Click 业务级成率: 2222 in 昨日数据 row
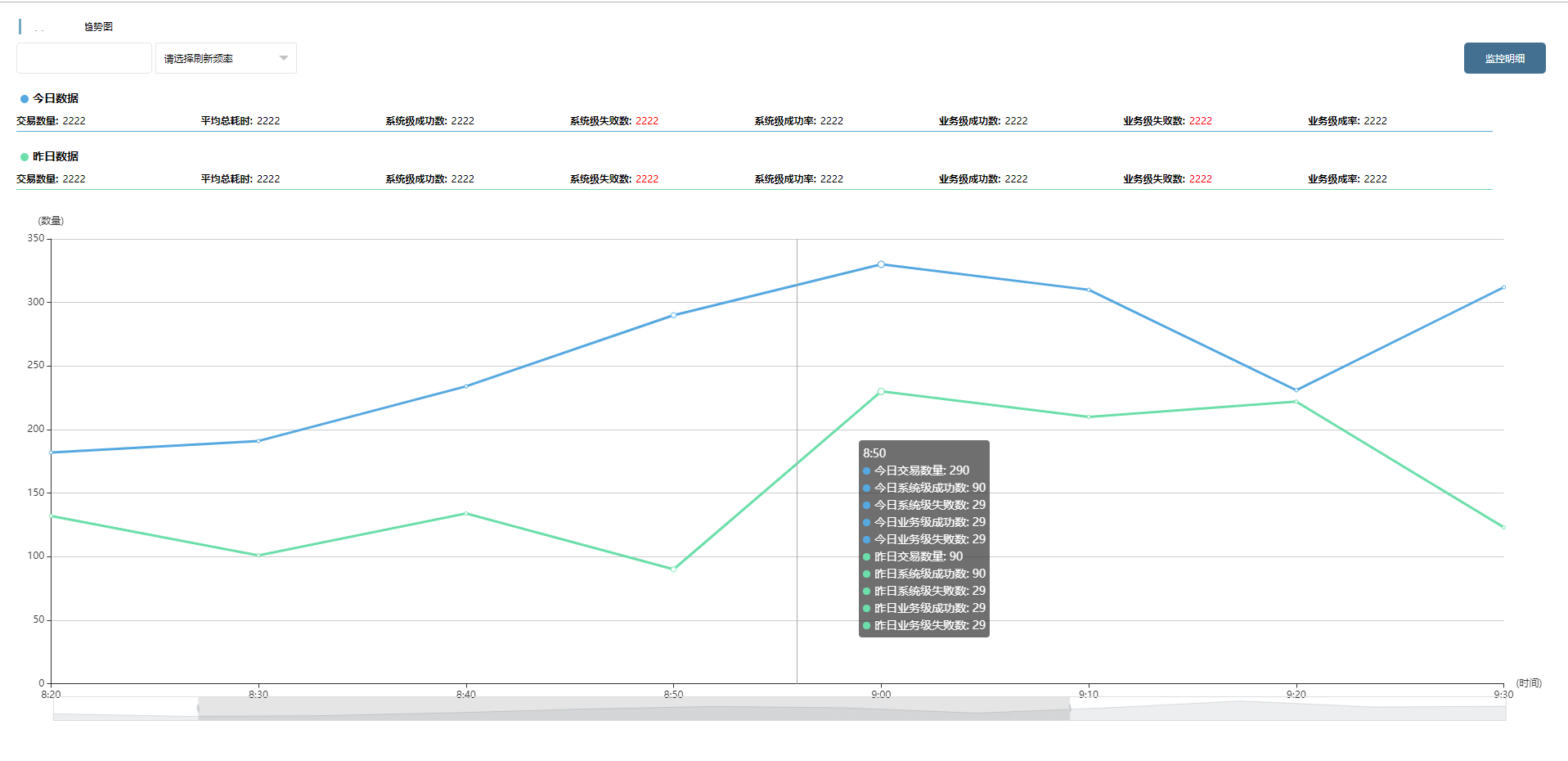 (x=1347, y=179)
